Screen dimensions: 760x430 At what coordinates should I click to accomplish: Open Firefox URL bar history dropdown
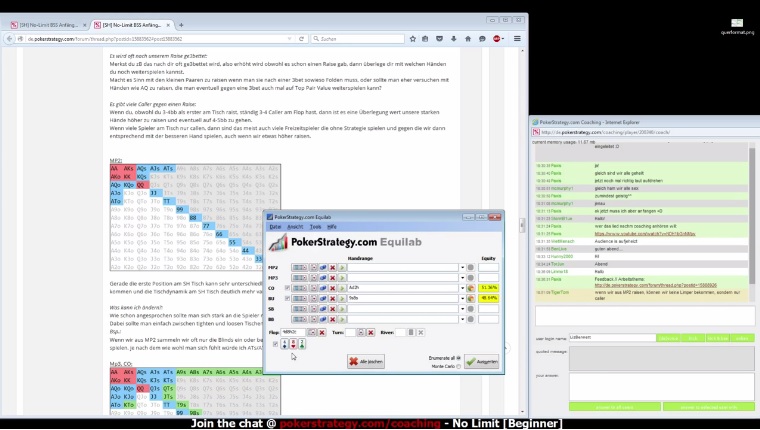click(289, 39)
